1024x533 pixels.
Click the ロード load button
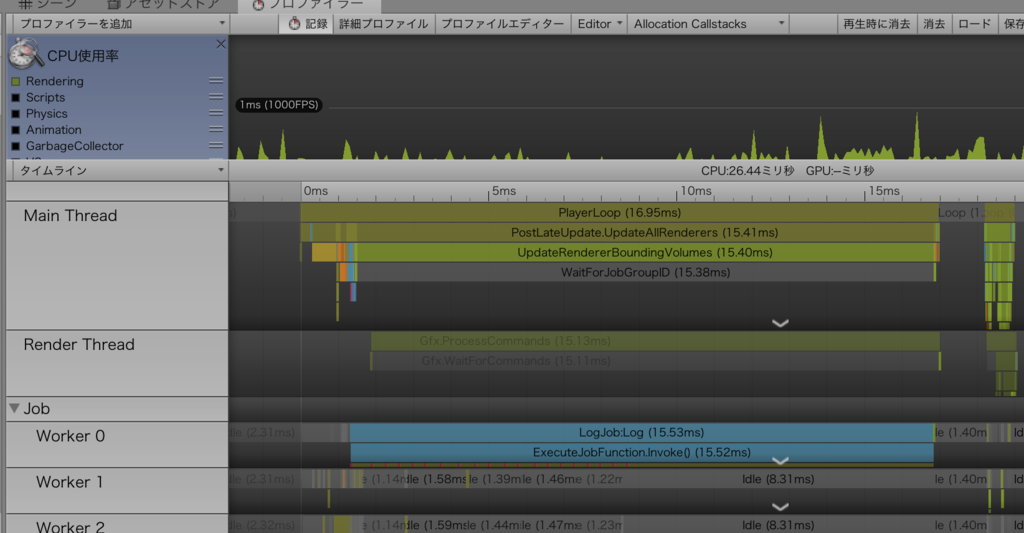pyautogui.click(x=974, y=24)
